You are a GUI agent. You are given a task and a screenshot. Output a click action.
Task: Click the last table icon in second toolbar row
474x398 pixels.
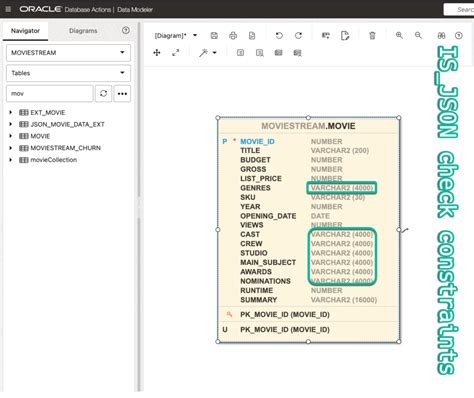(x=297, y=53)
